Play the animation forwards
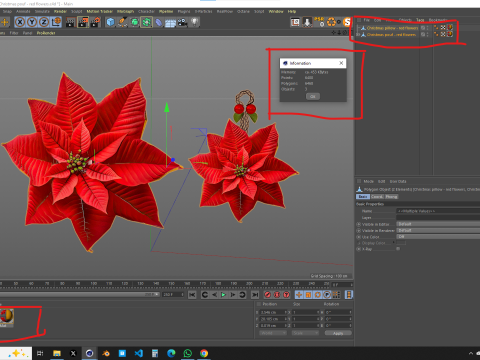 [x=223, y=295]
